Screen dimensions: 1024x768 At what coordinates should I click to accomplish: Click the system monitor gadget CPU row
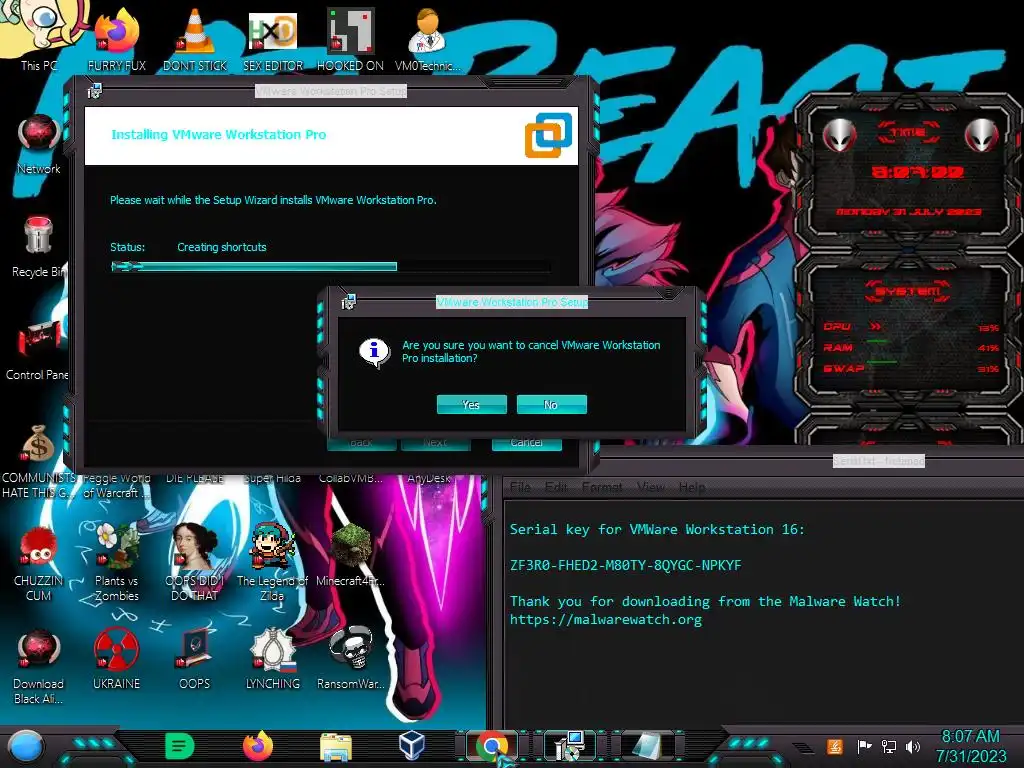(910, 327)
